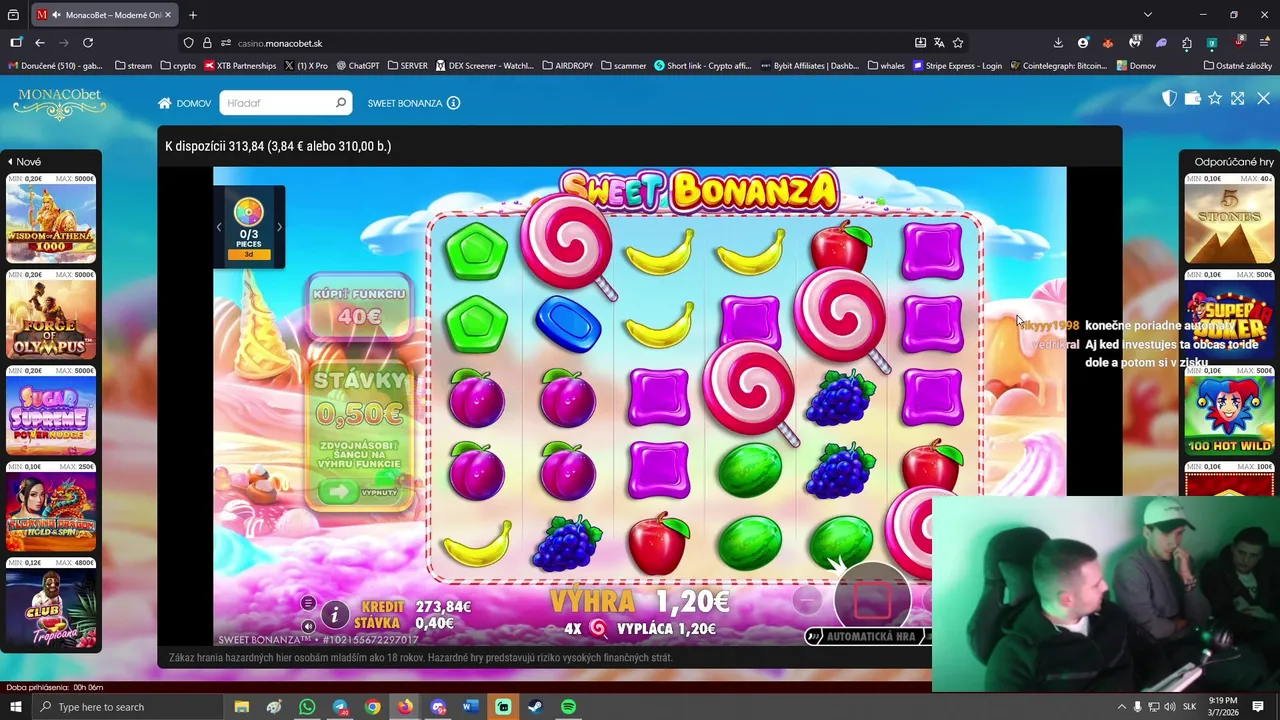Go back in browser history
Screen dimensions: 1280x720
click(40, 43)
